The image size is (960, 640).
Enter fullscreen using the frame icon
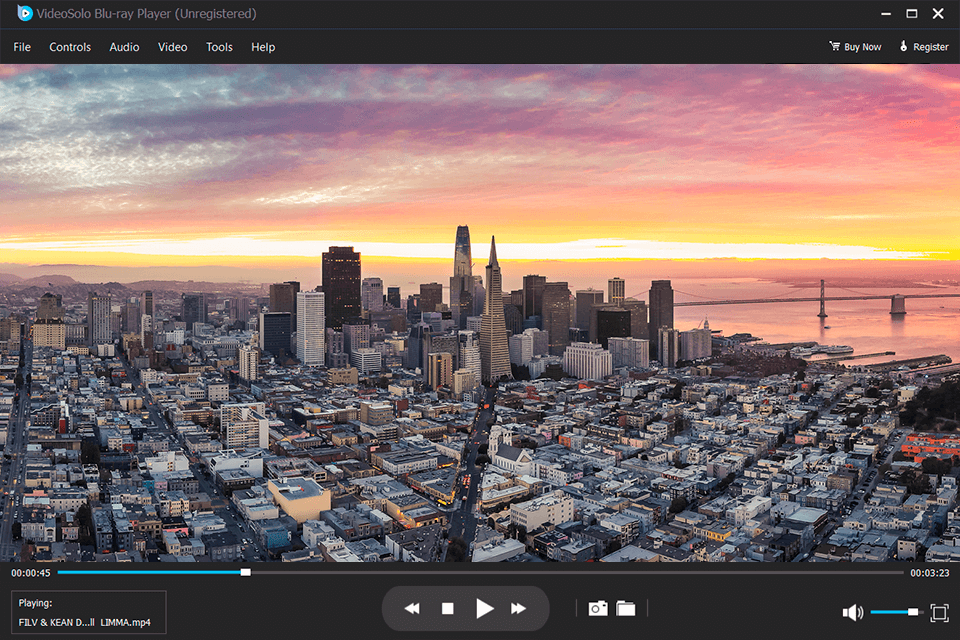938,611
